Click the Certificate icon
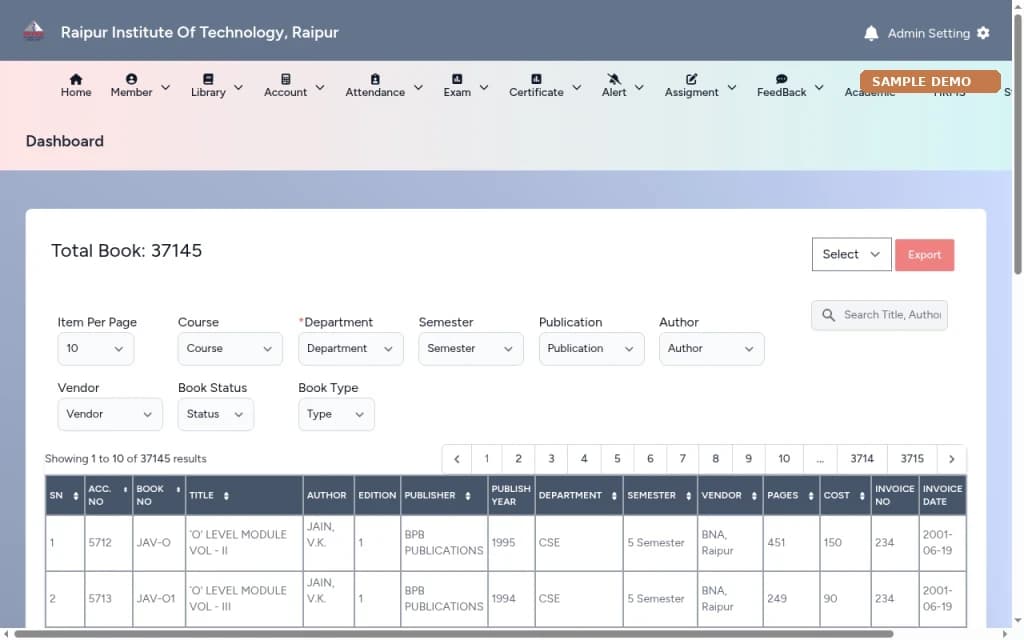The height and width of the screenshot is (640, 1024). [536, 79]
